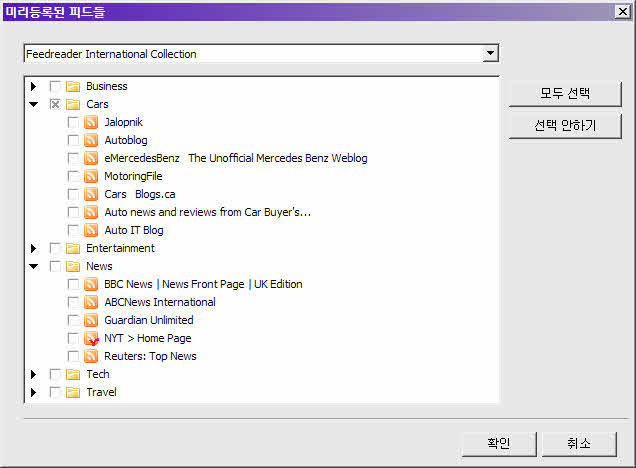Select the Auto IT Blog label
Image resolution: width=636 pixels, height=468 pixels.
tap(134, 230)
